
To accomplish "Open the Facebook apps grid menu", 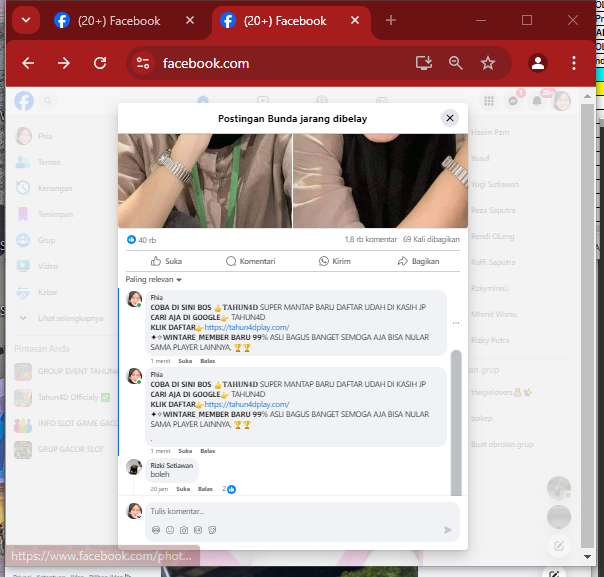I will coord(489,101).
